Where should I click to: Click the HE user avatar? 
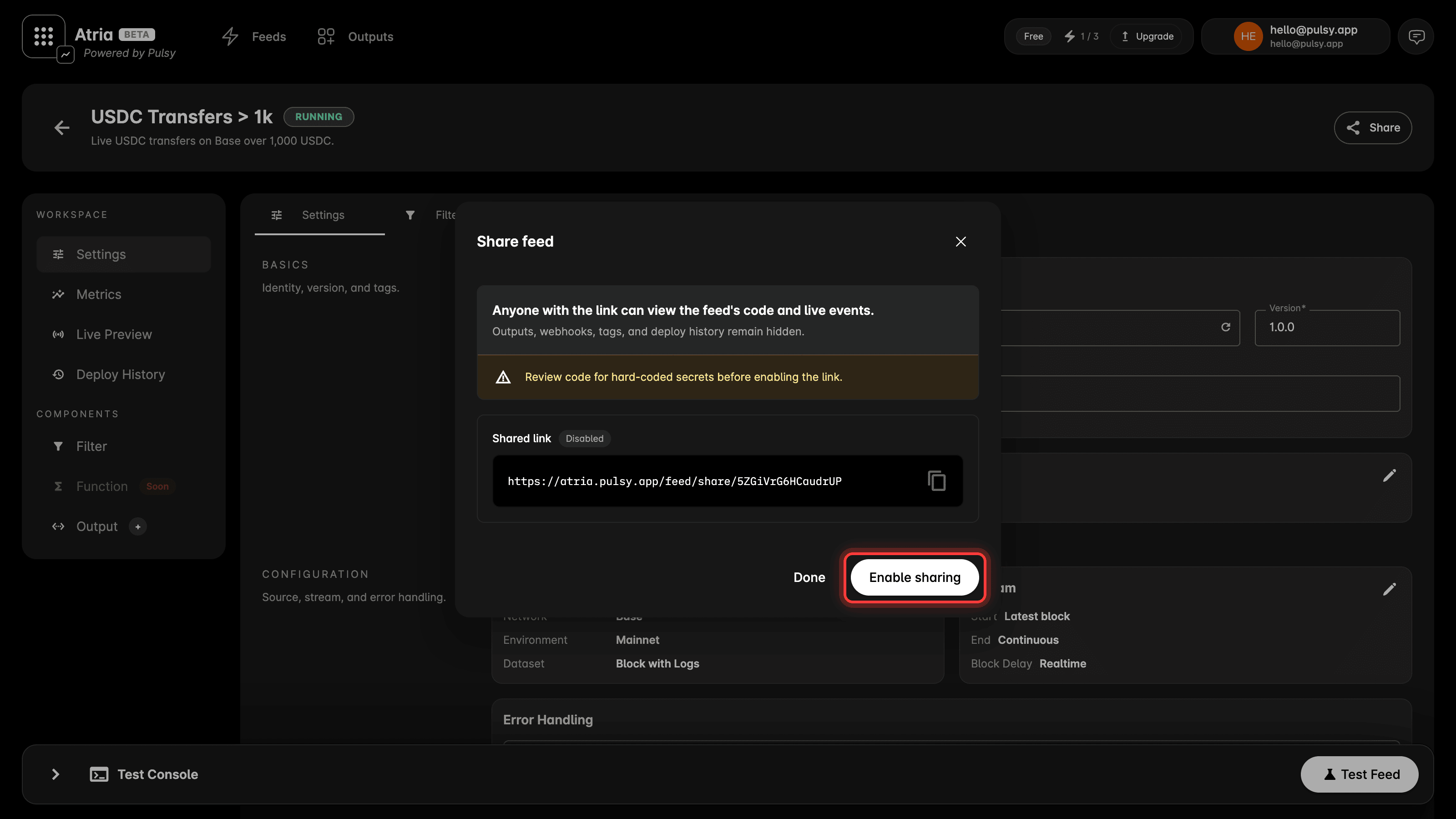[1248, 37]
